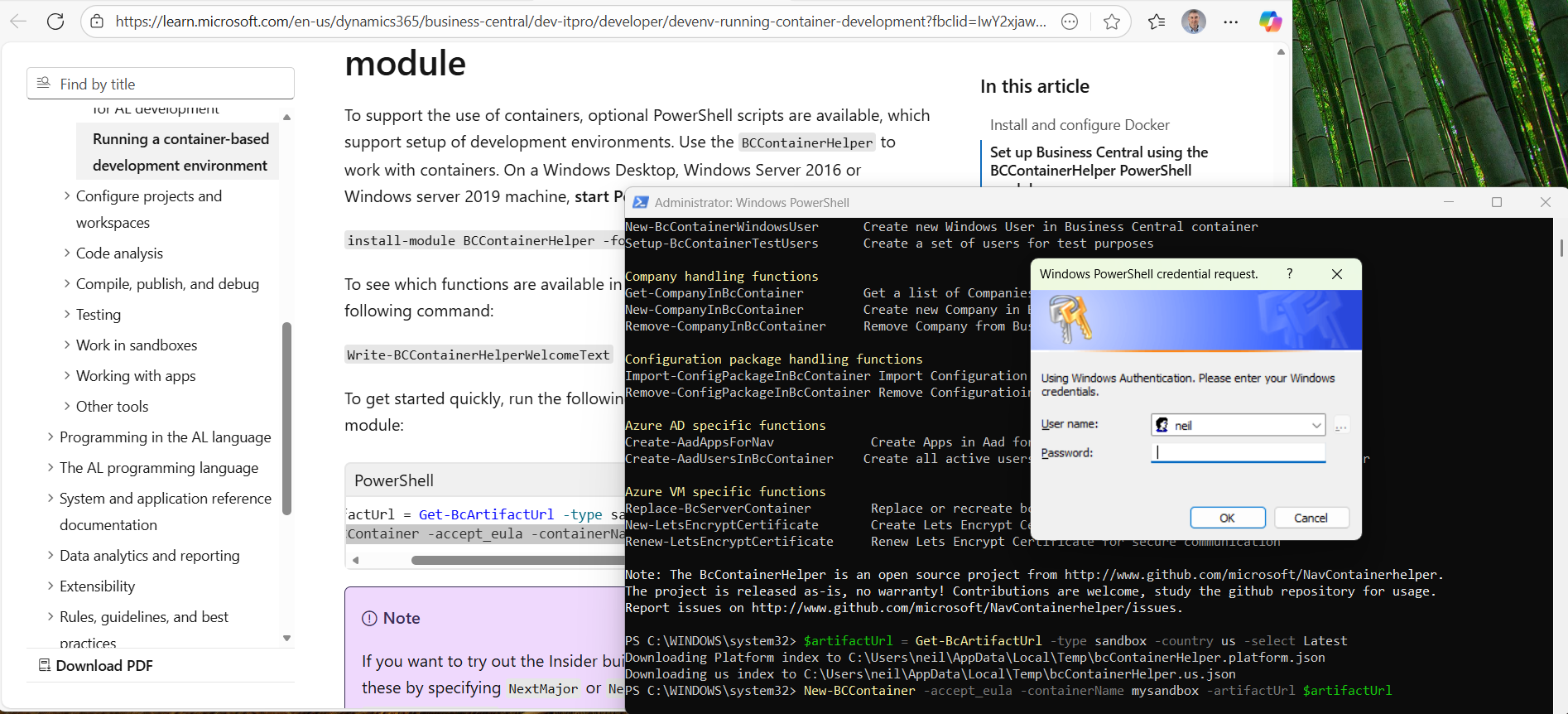Focus the Password input field
This screenshot has width=1568, height=714.
click(x=1238, y=453)
